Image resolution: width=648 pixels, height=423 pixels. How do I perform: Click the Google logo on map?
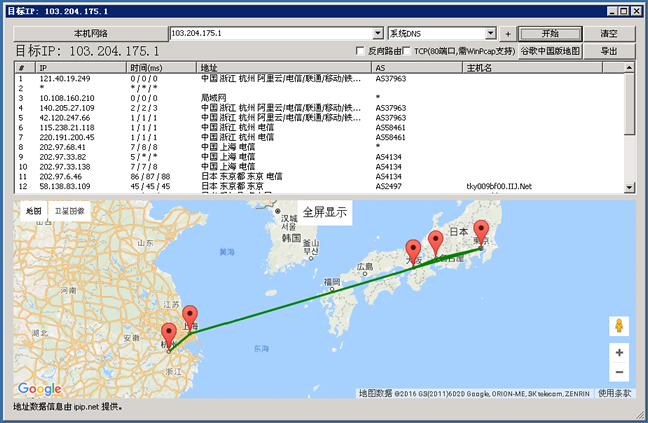[39, 389]
